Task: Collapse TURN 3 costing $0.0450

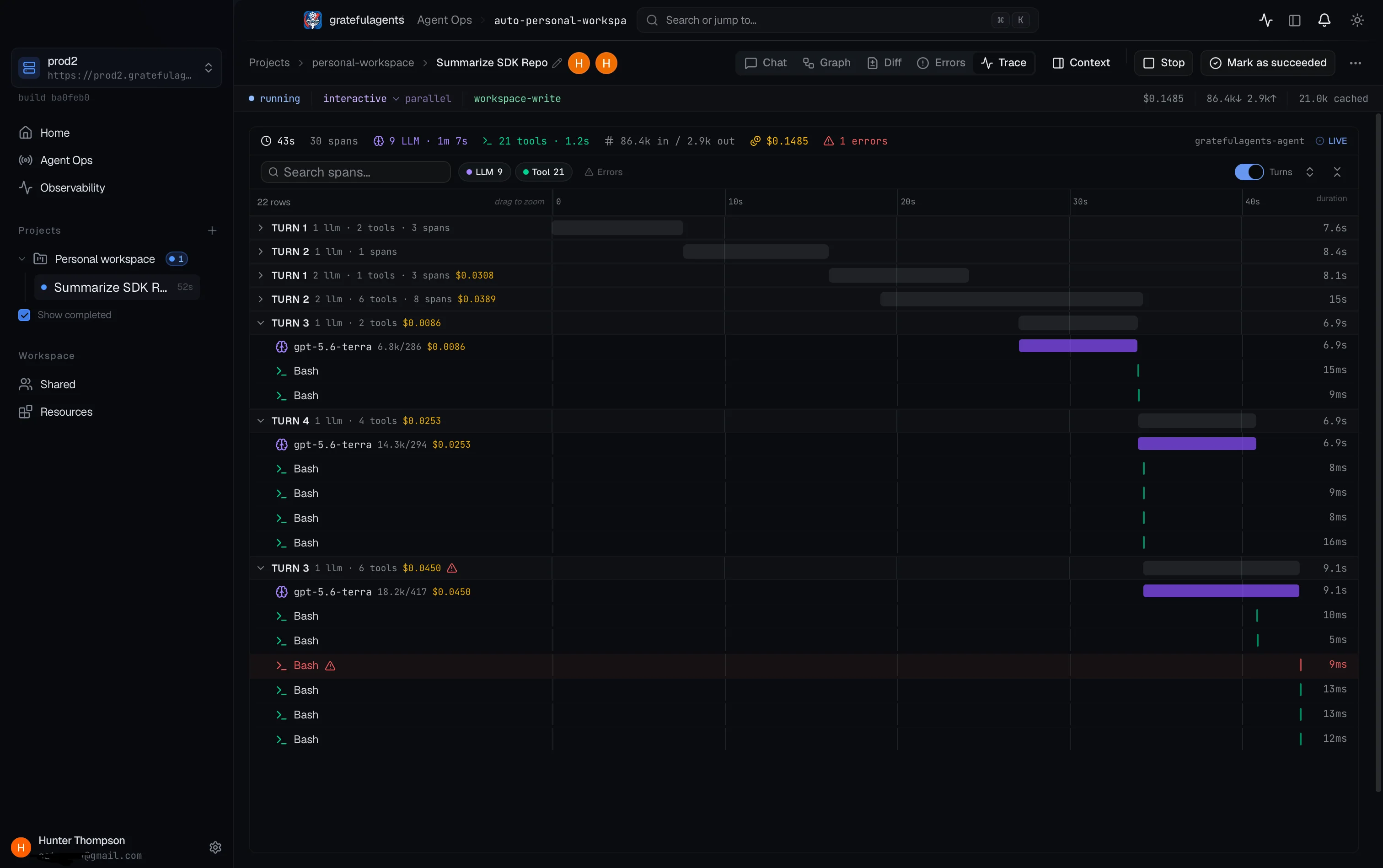Action: (261, 568)
